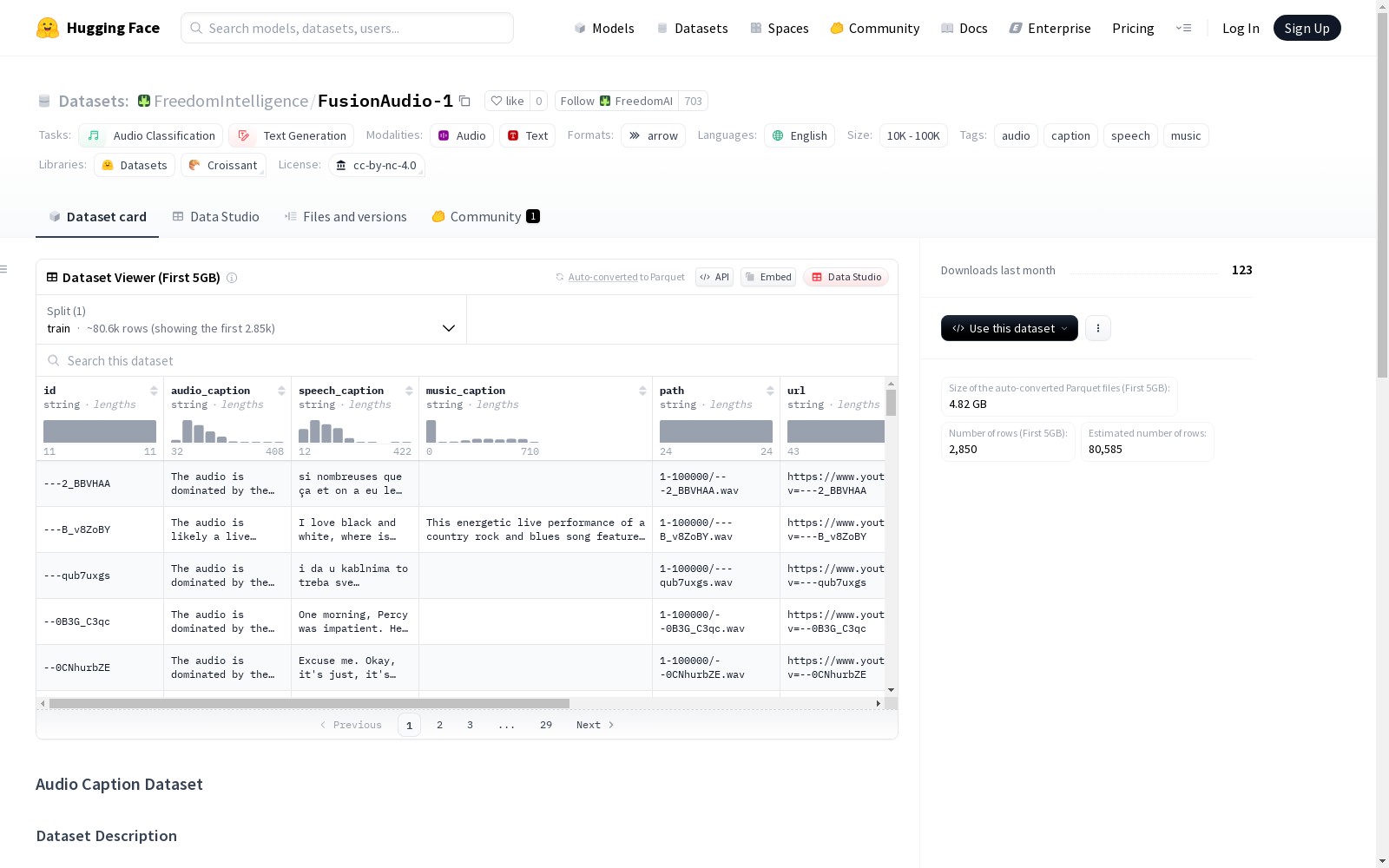Switch to the Dataset card tab

pyautogui.click(x=97, y=217)
